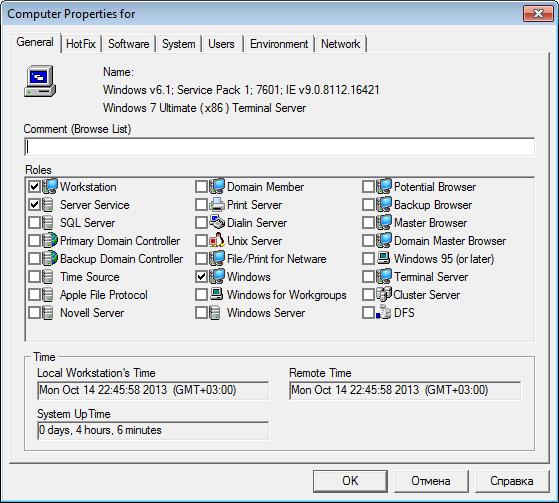Click the Windows 7 Ultimate text line
Viewport: 559px width, 503px height.
[205, 108]
